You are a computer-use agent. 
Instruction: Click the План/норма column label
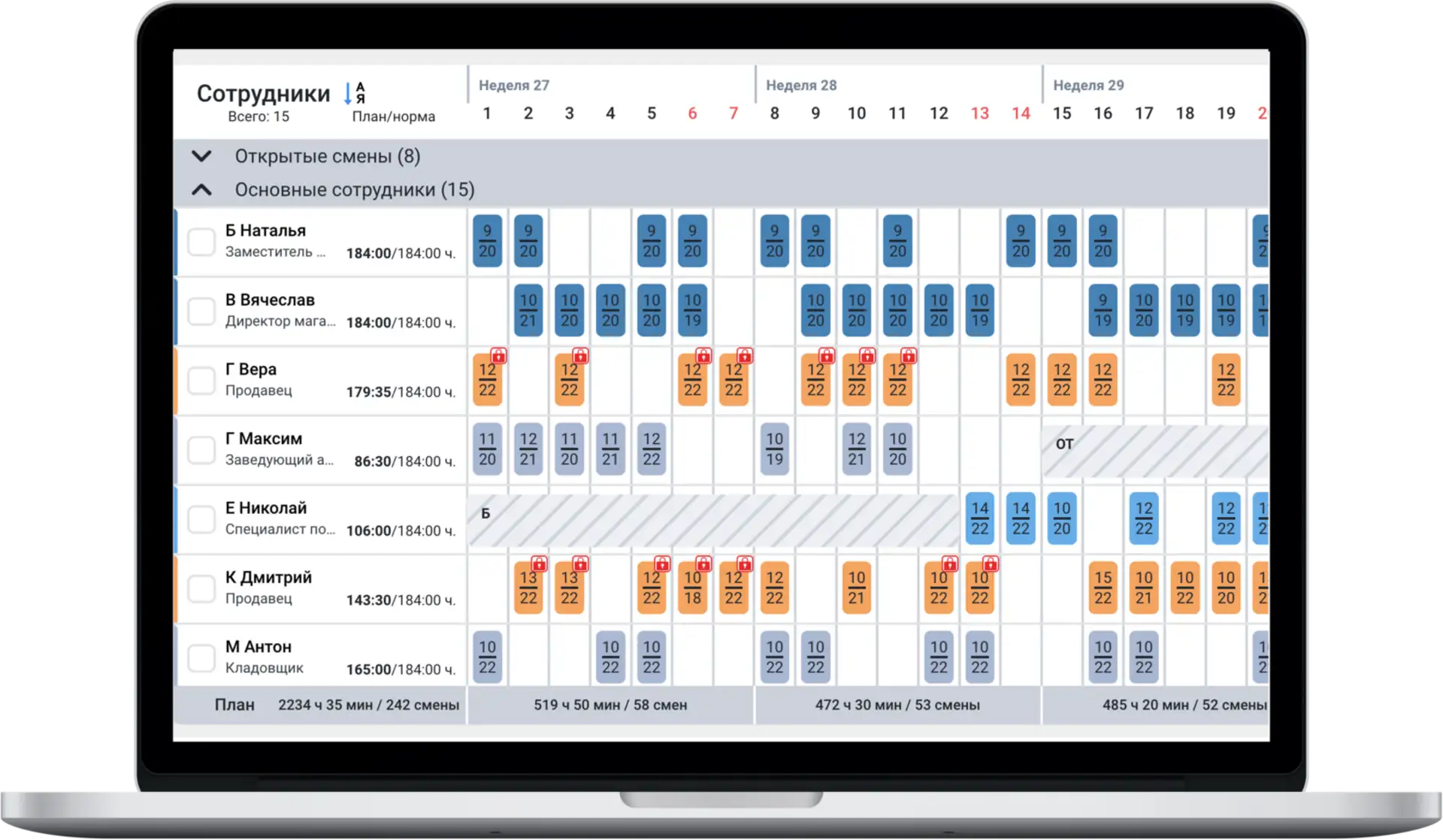pos(394,116)
